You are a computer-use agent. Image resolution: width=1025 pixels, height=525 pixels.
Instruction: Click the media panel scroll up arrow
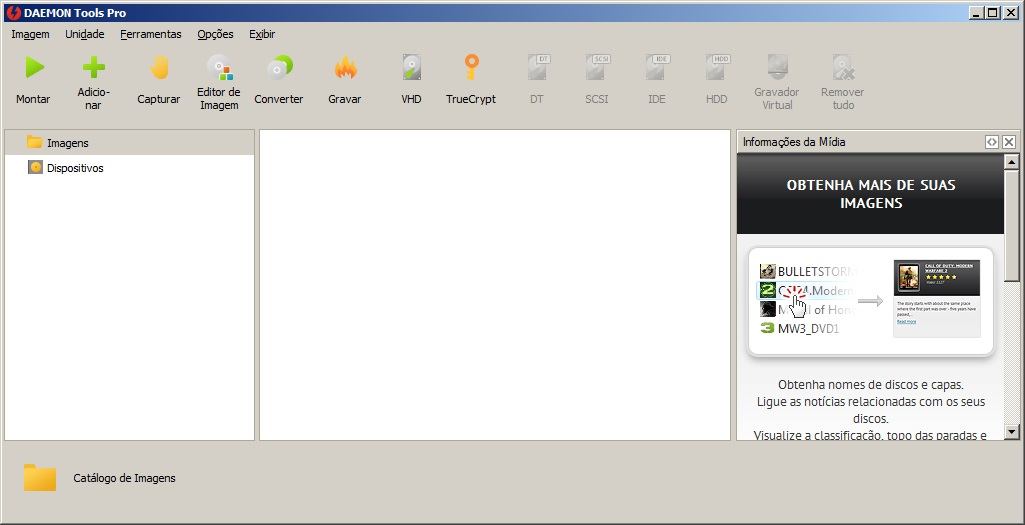(1012, 161)
